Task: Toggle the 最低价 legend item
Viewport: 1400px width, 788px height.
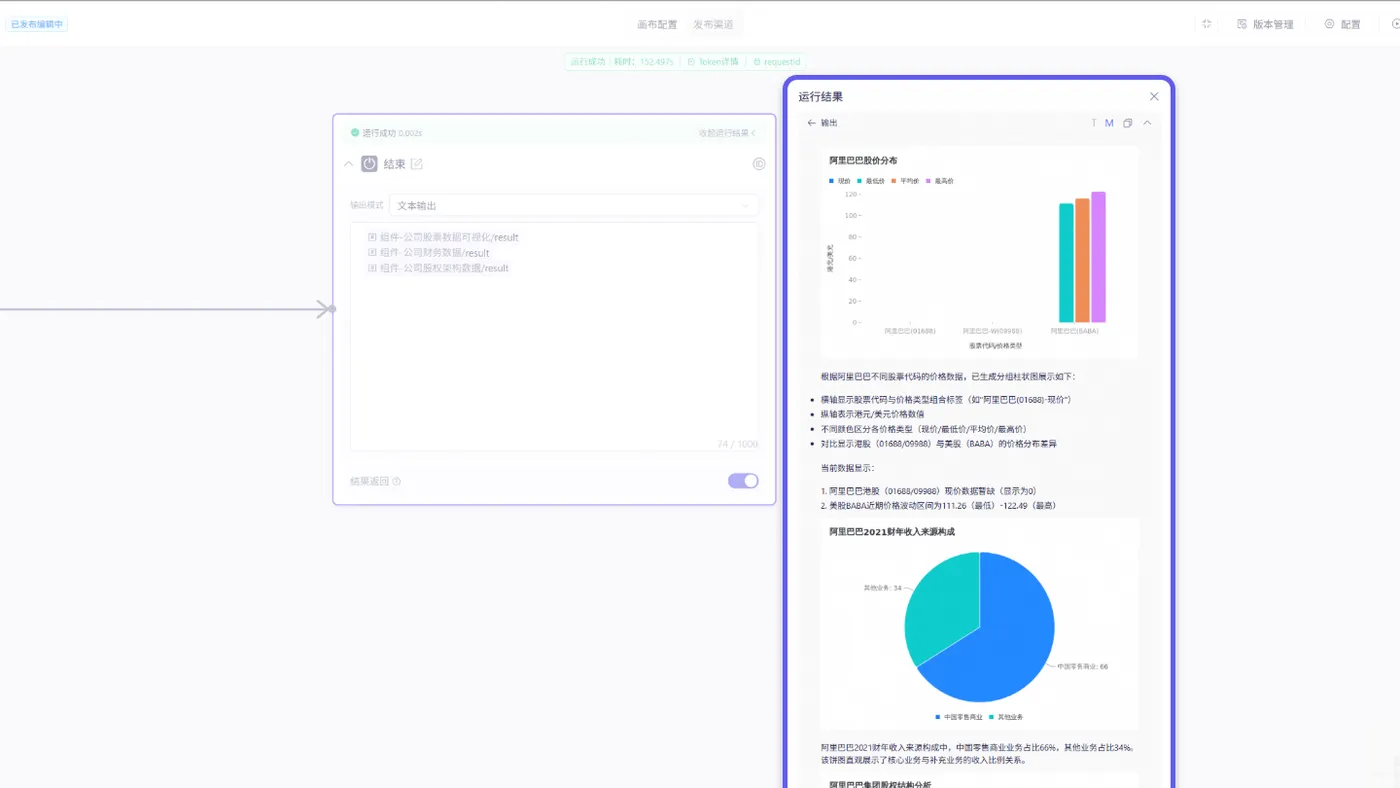Action: [871, 181]
